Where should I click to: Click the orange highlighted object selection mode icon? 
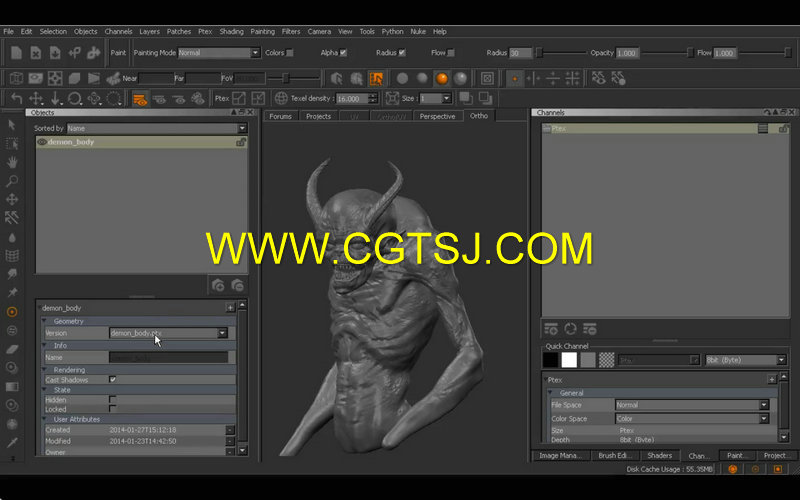[x=376, y=79]
